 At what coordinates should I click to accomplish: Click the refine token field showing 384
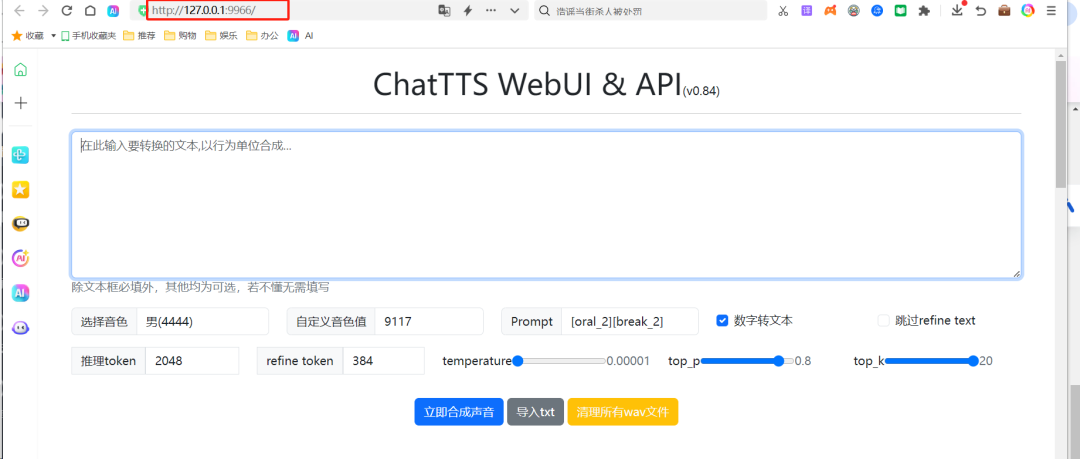coord(384,361)
